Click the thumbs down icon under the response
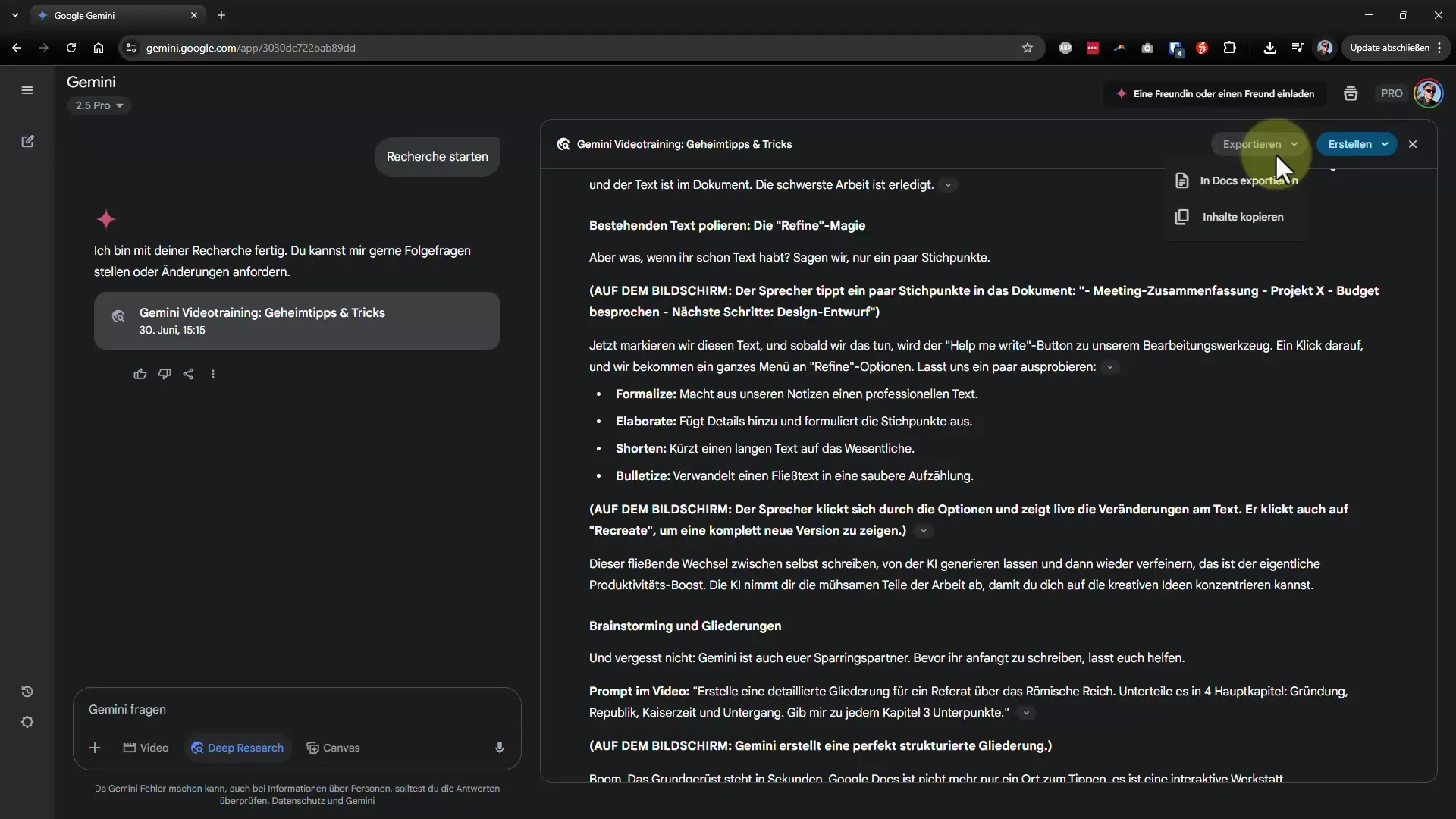Image resolution: width=1456 pixels, height=819 pixels. [165, 374]
